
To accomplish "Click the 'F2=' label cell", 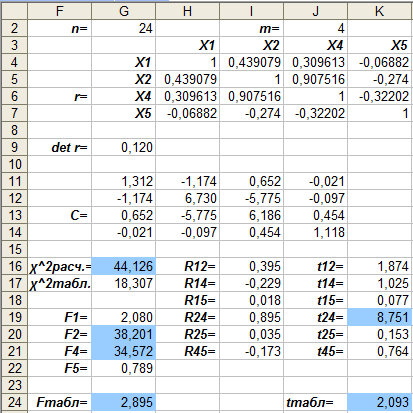I will [59, 334].
